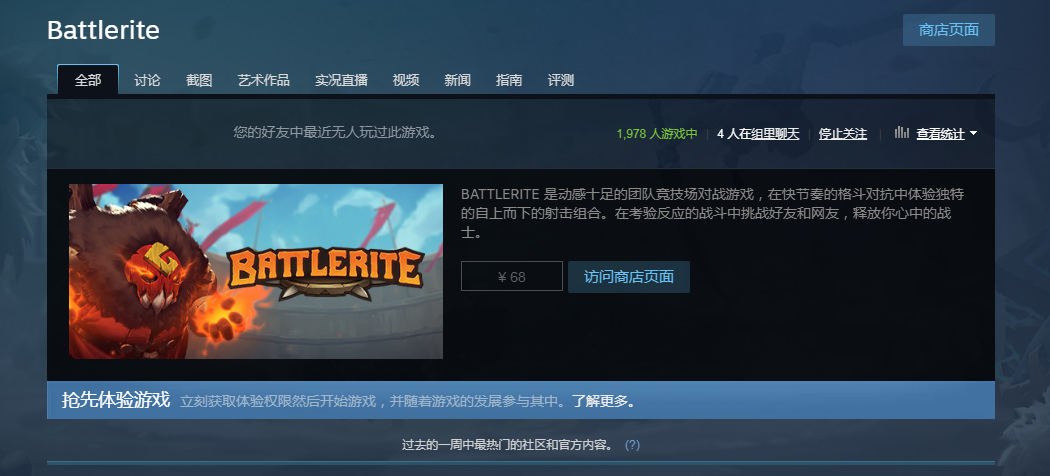Click the BATTLERITE game description paragraph
The height and width of the screenshot is (476, 1050).
coord(712,214)
